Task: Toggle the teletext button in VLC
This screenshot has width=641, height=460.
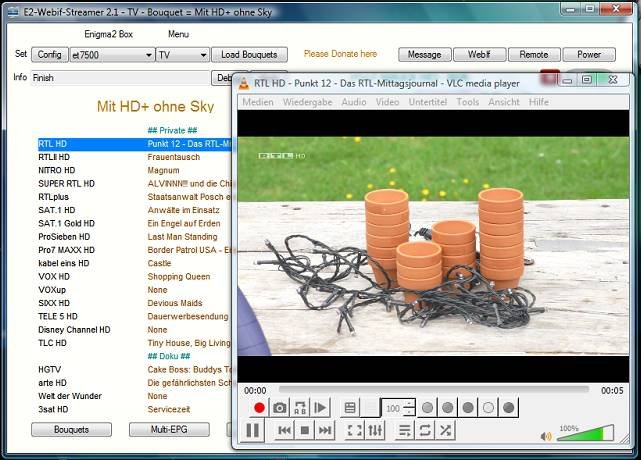Action: coord(350,408)
